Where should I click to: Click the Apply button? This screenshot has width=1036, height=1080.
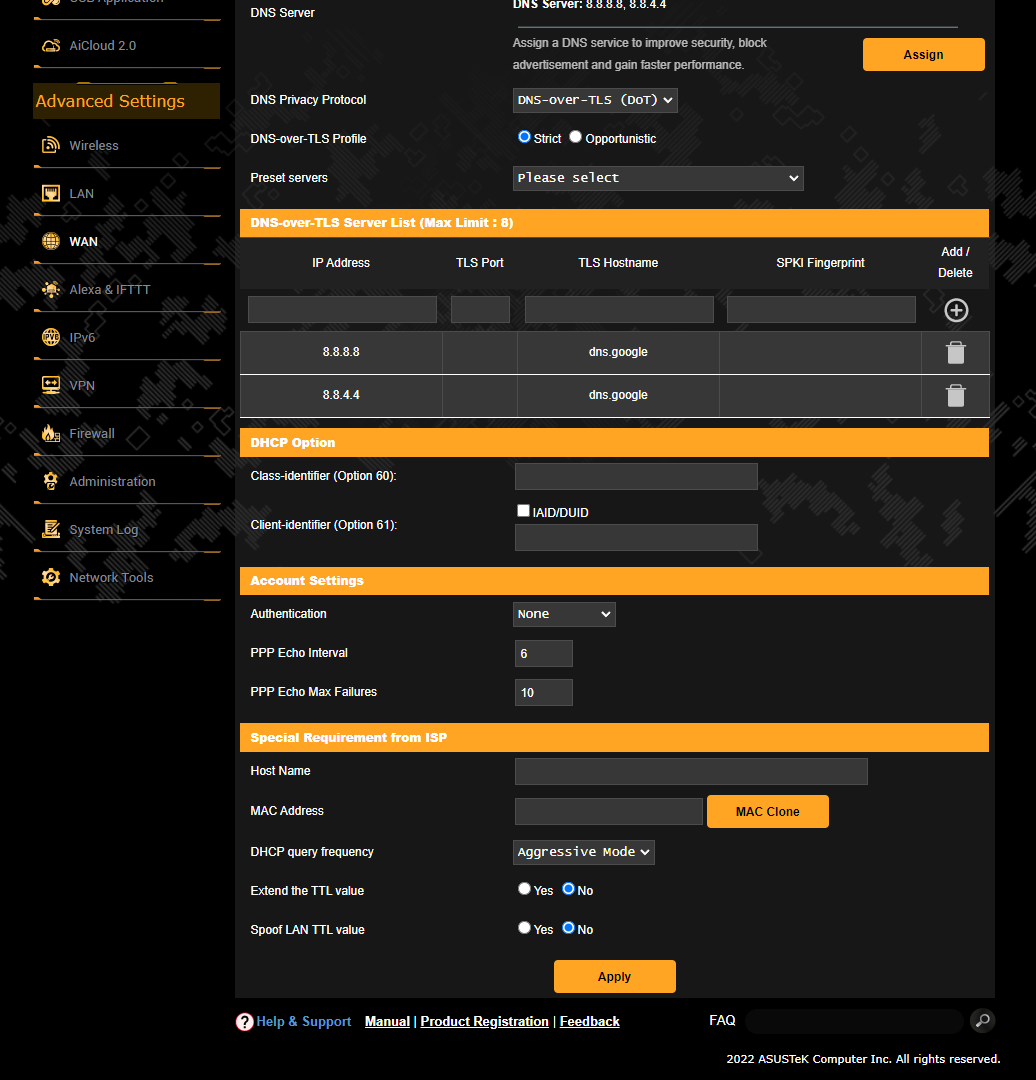tap(614, 977)
